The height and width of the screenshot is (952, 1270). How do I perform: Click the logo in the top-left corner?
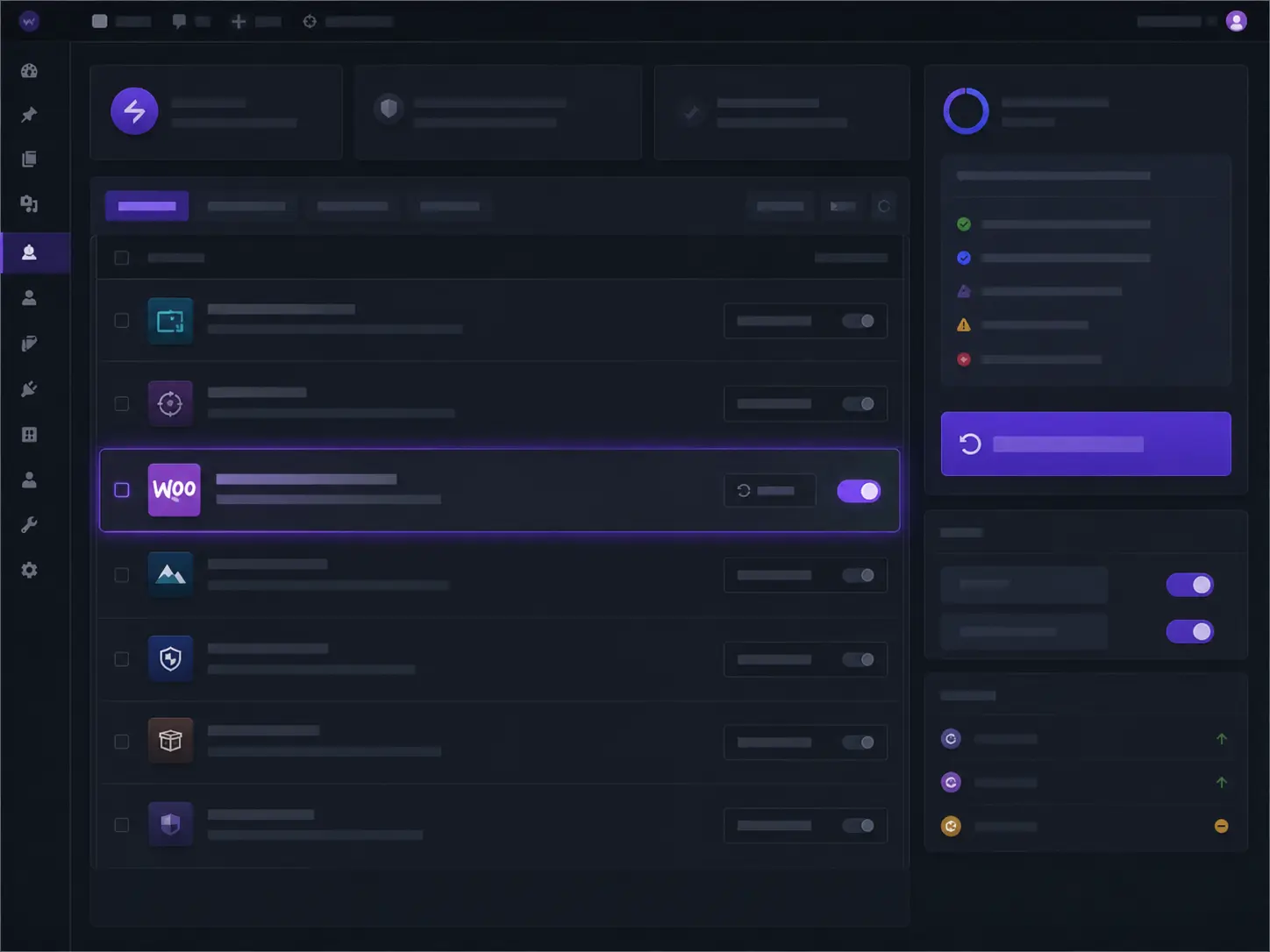(29, 21)
